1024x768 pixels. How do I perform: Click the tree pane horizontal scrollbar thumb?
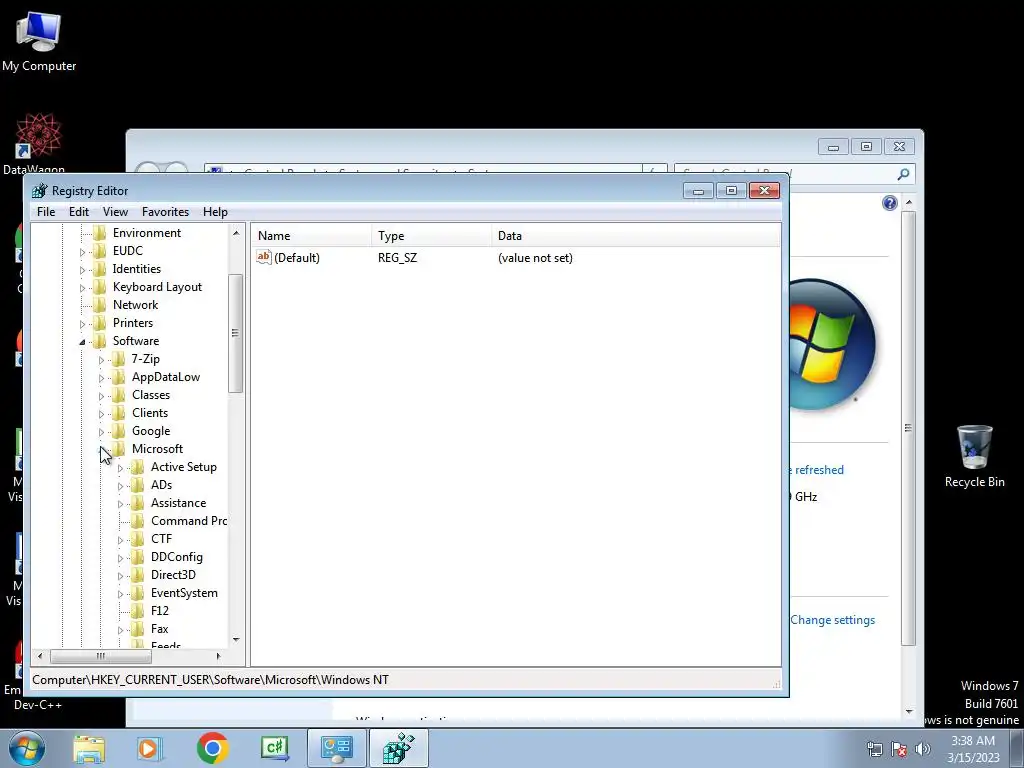(x=100, y=656)
